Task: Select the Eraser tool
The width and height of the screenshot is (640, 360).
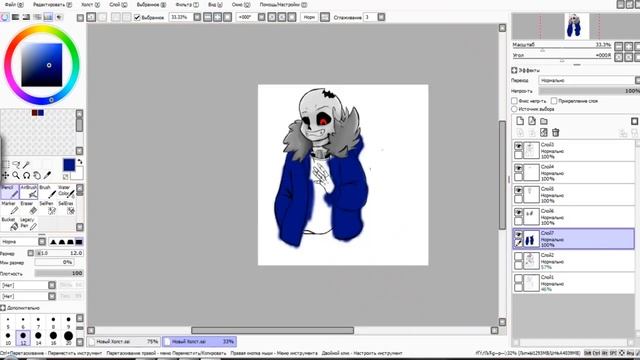Action: pyautogui.click(x=29, y=208)
